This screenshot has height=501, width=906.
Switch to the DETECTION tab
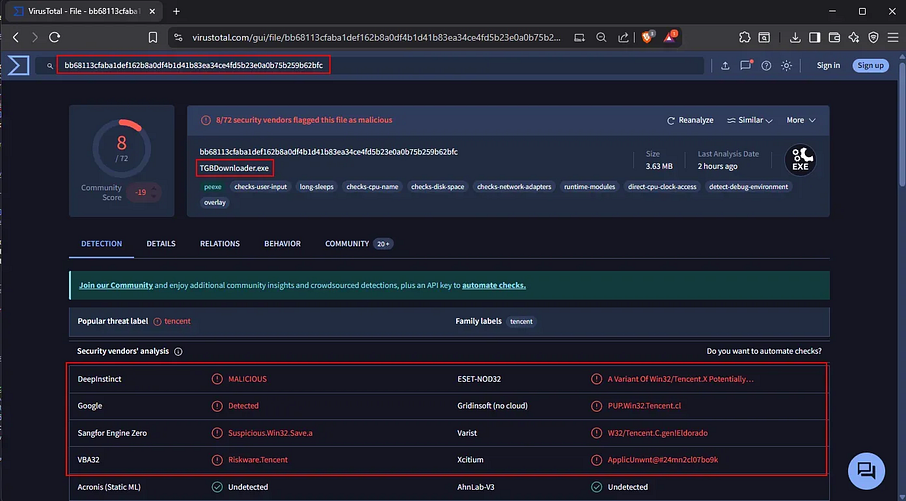click(102, 244)
